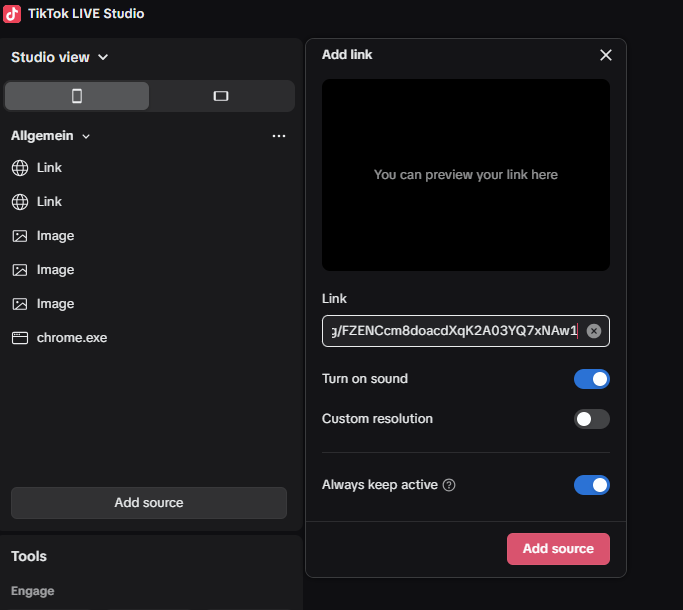Toggle the Always keep active switch
Viewport: 683px width, 610px height.
[x=592, y=485]
